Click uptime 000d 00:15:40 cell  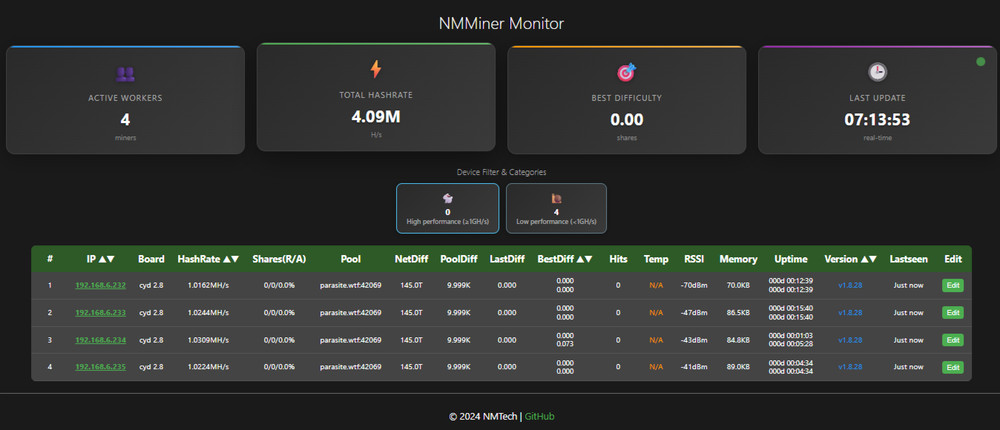791,313
